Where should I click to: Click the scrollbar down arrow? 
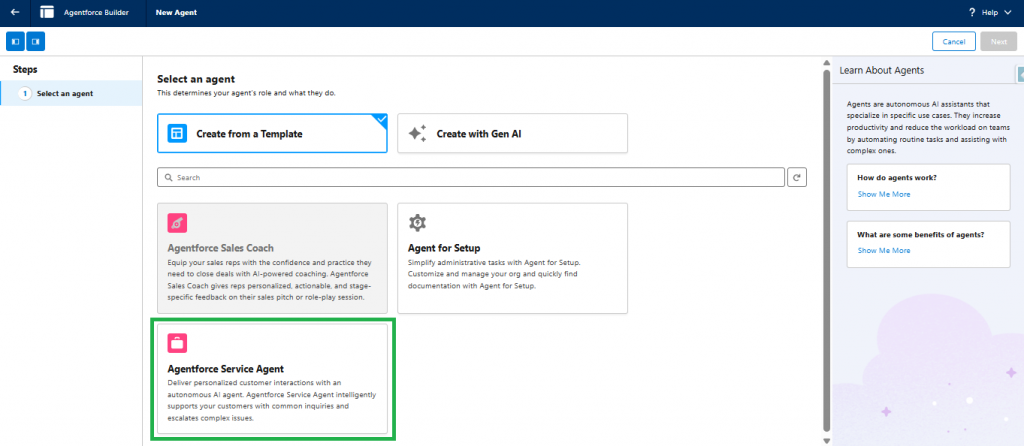coord(826,441)
